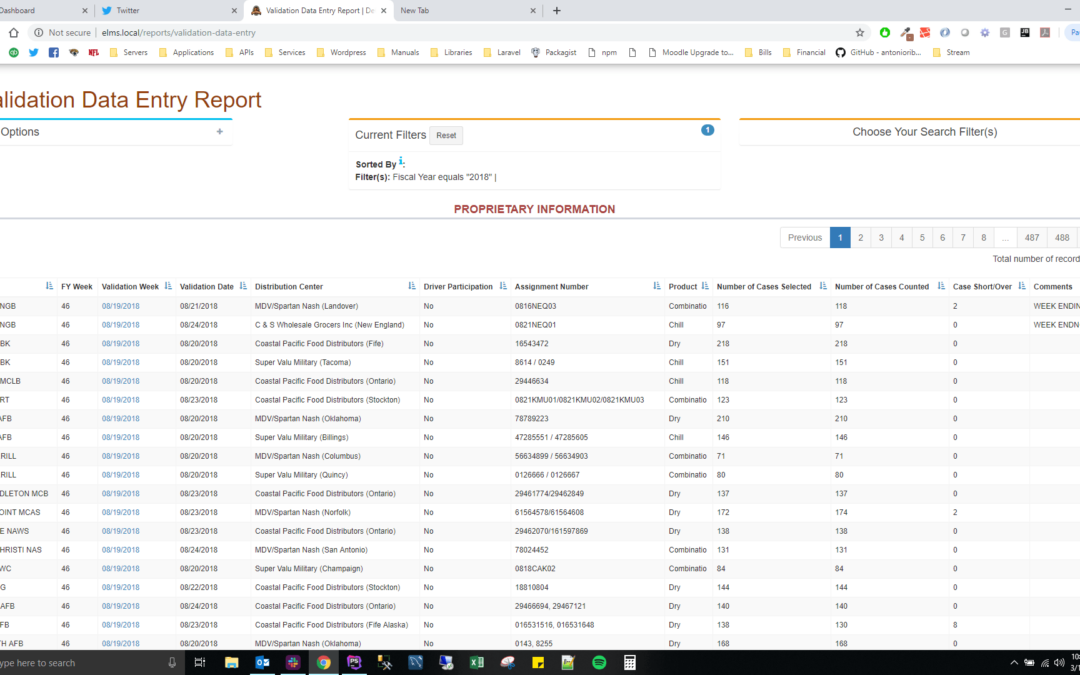The image size is (1080, 675).
Task: Sort by the Product column icon
Action: [705, 286]
